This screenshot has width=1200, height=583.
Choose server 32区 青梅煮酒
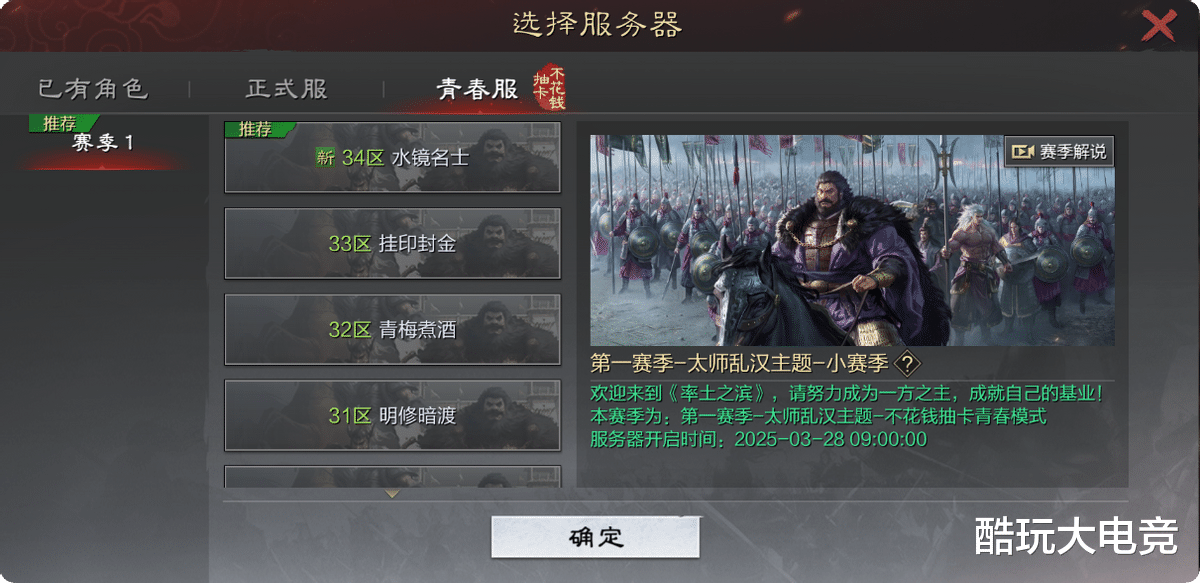(x=392, y=329)
